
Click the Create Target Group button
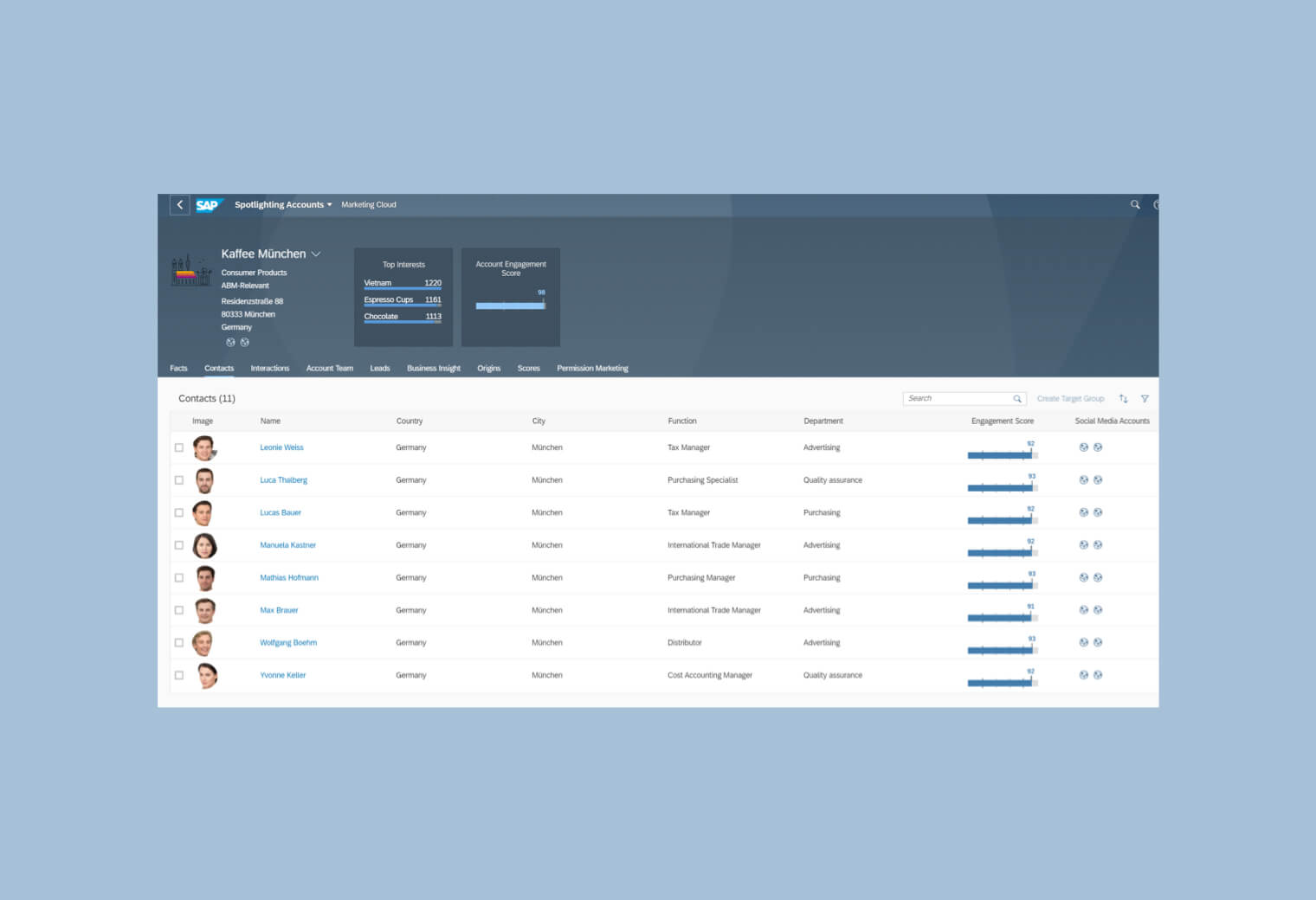pyautogui.click(x=1071, y=398)
